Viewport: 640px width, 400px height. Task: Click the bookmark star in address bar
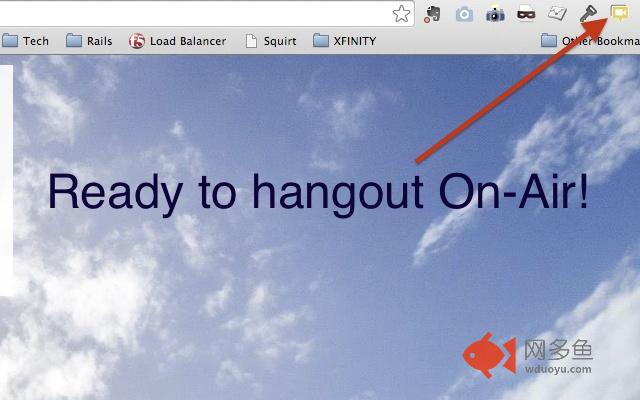(x=401, y=13)
